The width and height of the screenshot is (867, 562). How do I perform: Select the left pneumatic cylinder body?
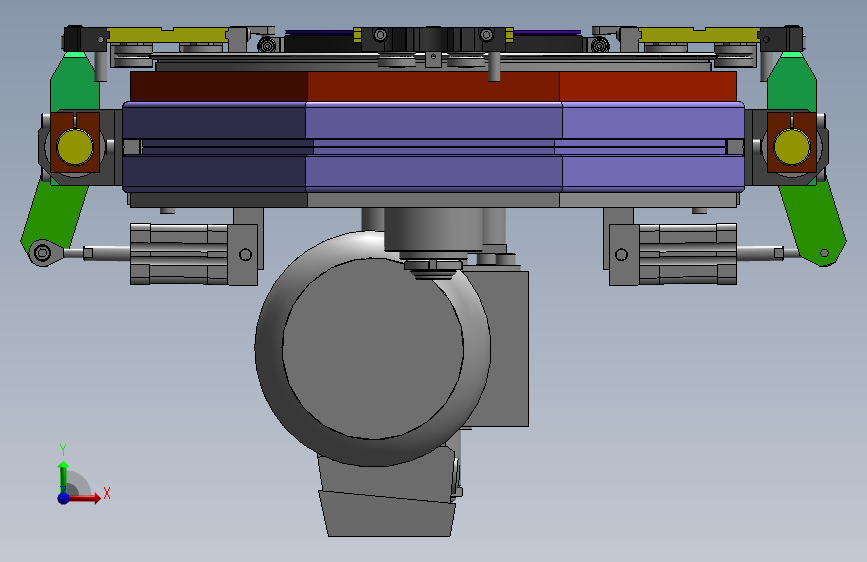pyautogui.click(x=180, y=254)
